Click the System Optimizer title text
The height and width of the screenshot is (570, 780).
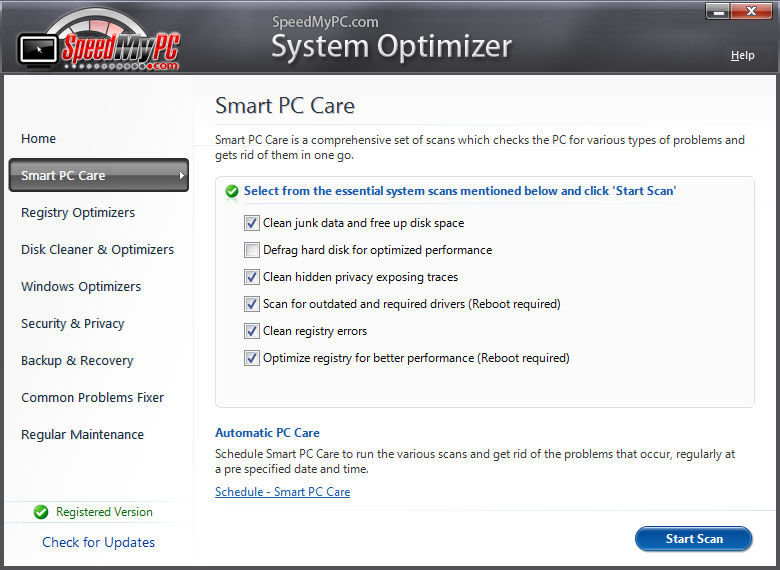point(391,47)
